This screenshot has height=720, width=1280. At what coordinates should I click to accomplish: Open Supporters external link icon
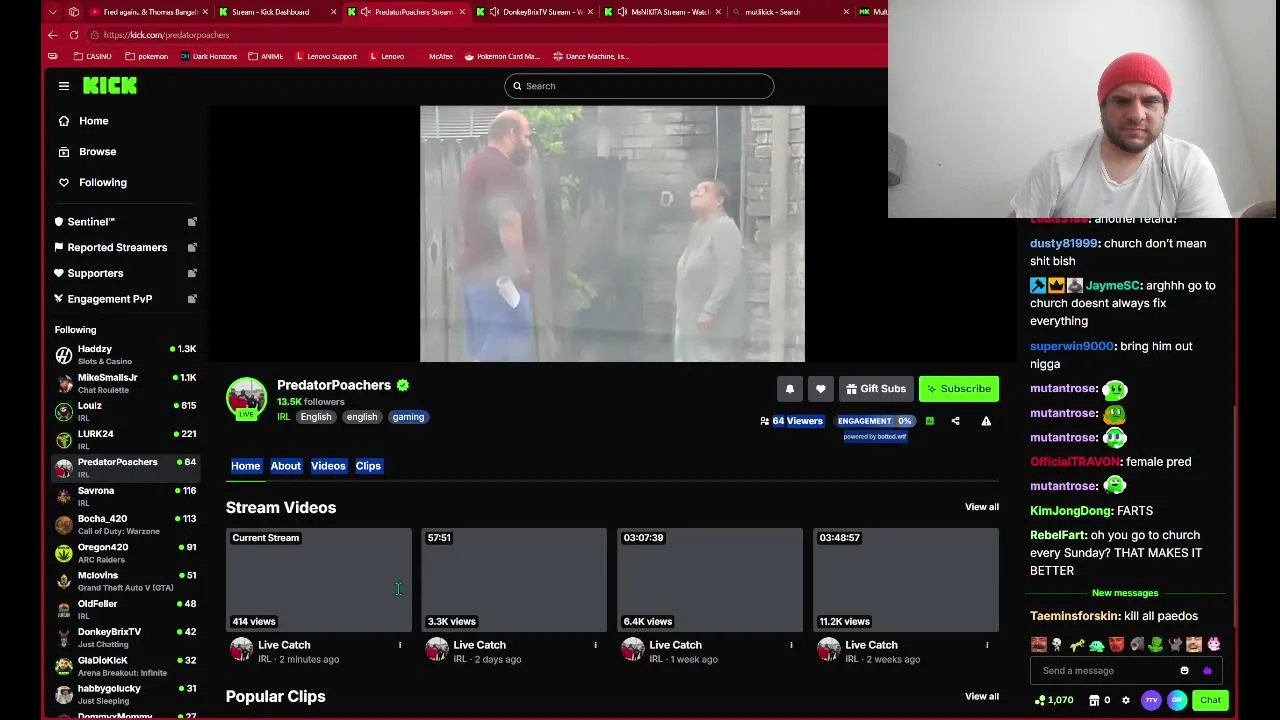coord(192,273)
